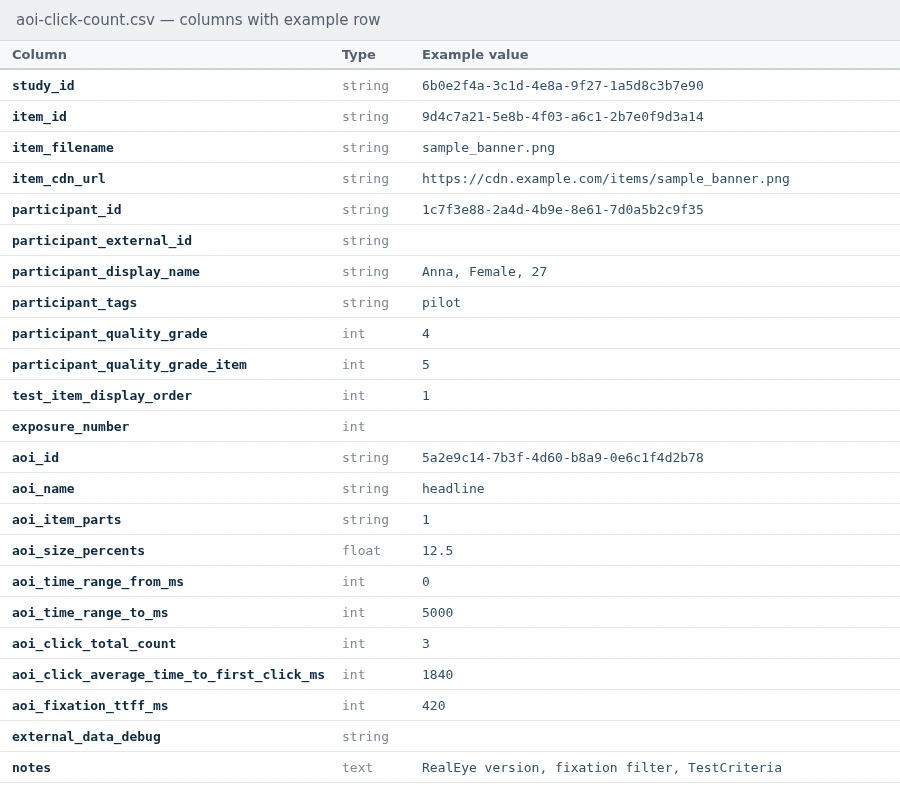900x800 pixels.
Task: Click the 'float' type cell
Action: click(361, 550)
